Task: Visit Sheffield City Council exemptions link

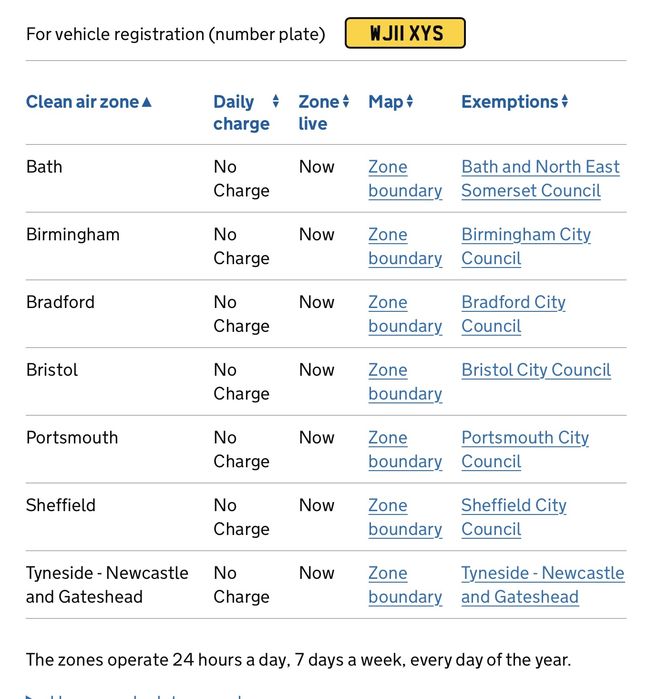Action: tap(514, 518)
